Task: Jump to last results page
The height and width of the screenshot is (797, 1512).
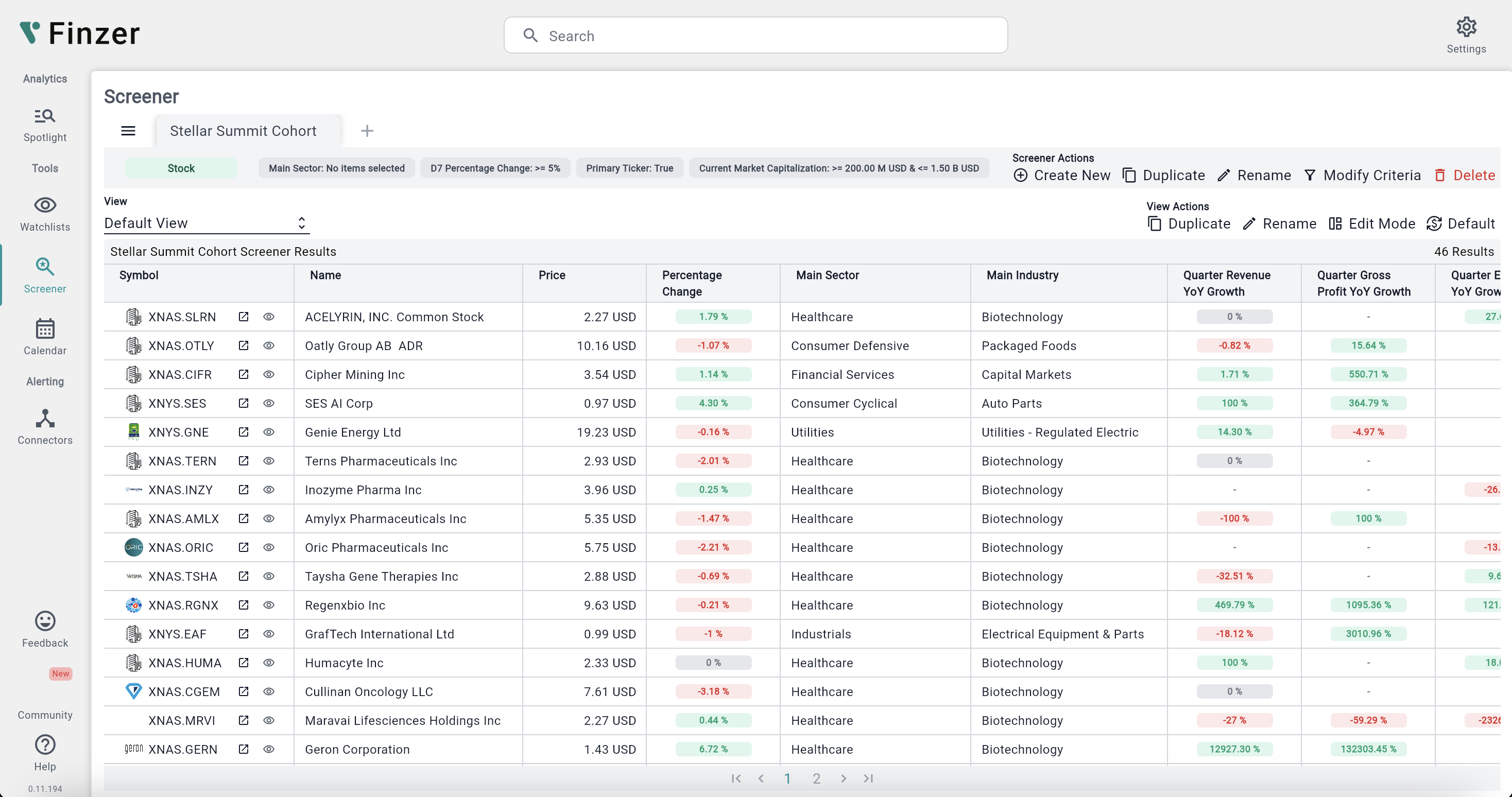Action: (x=868, y=778)
